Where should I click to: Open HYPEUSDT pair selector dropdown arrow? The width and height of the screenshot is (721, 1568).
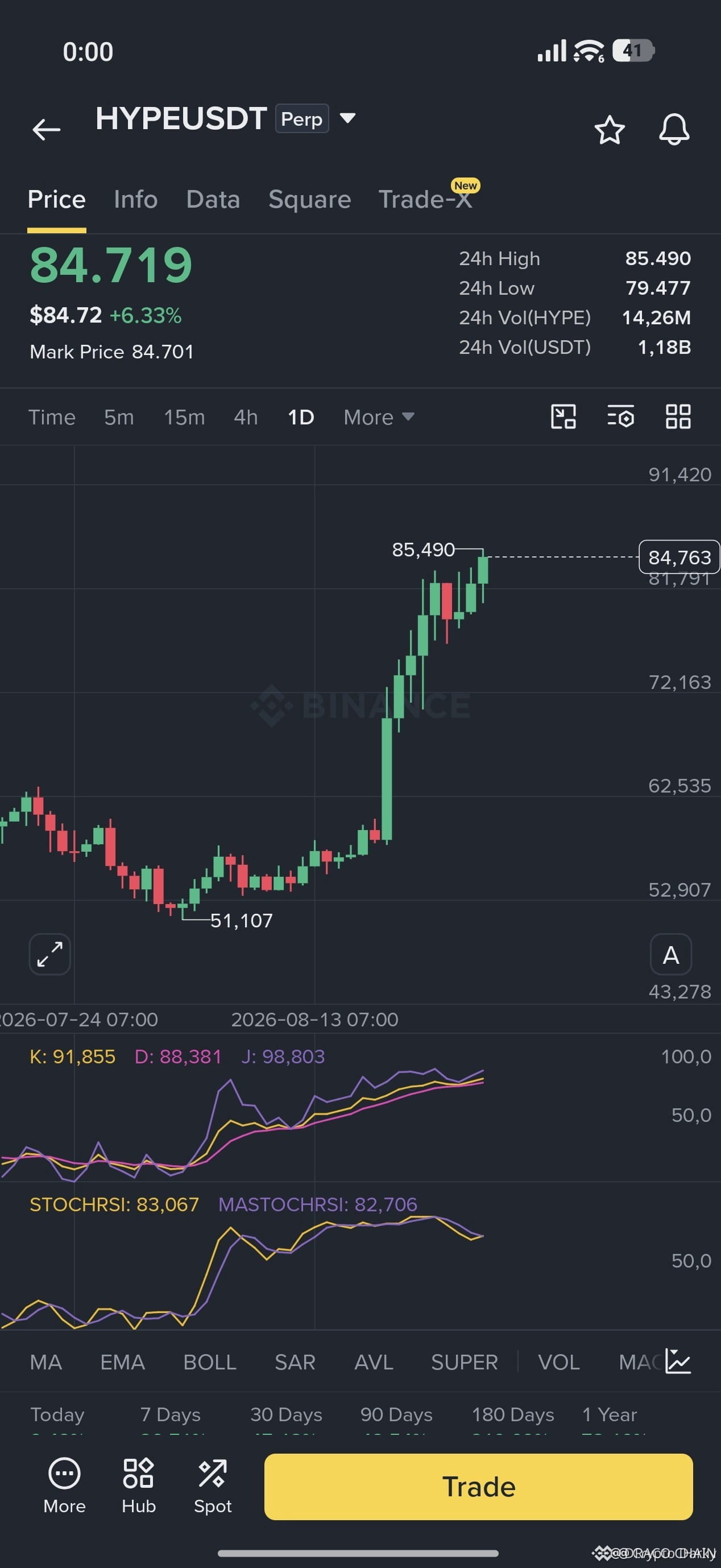[x=347, y=118]
